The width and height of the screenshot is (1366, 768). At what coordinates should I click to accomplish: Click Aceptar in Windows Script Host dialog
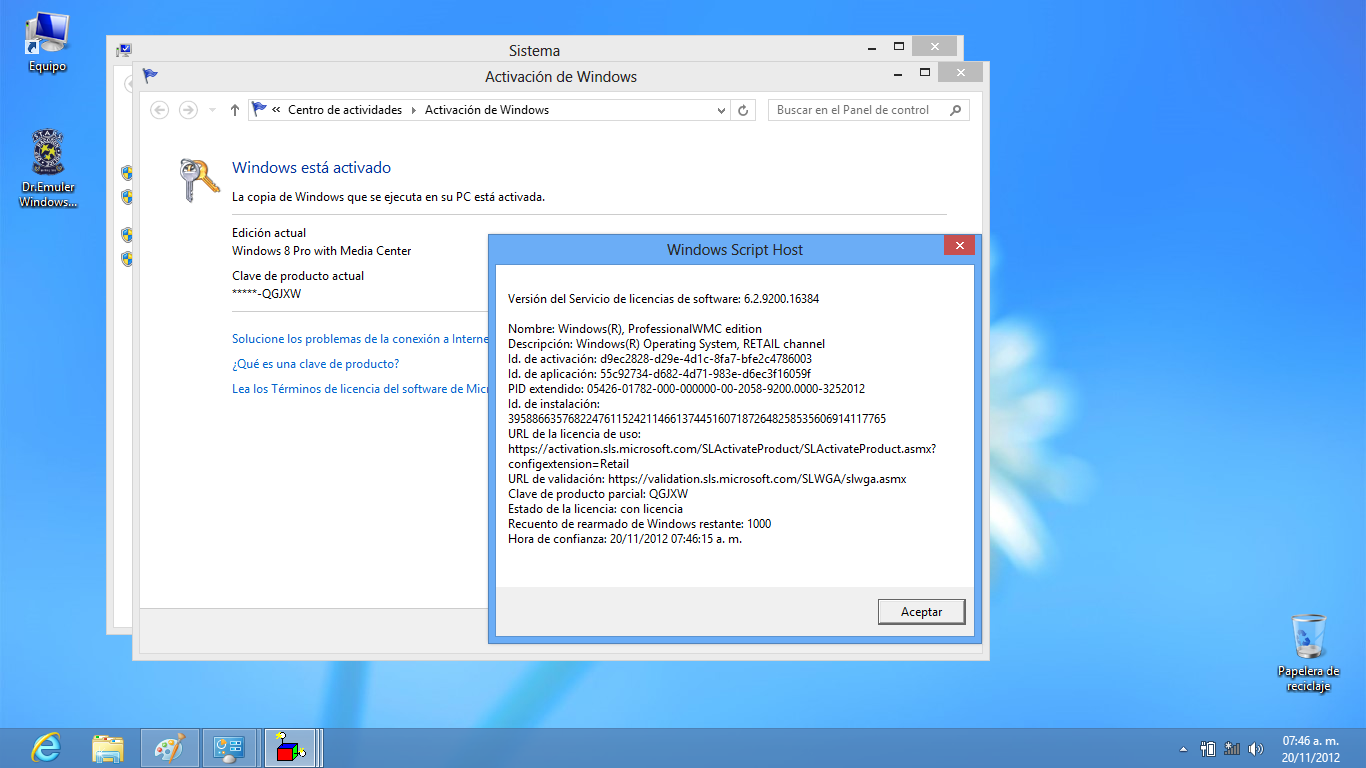point(922,611)
